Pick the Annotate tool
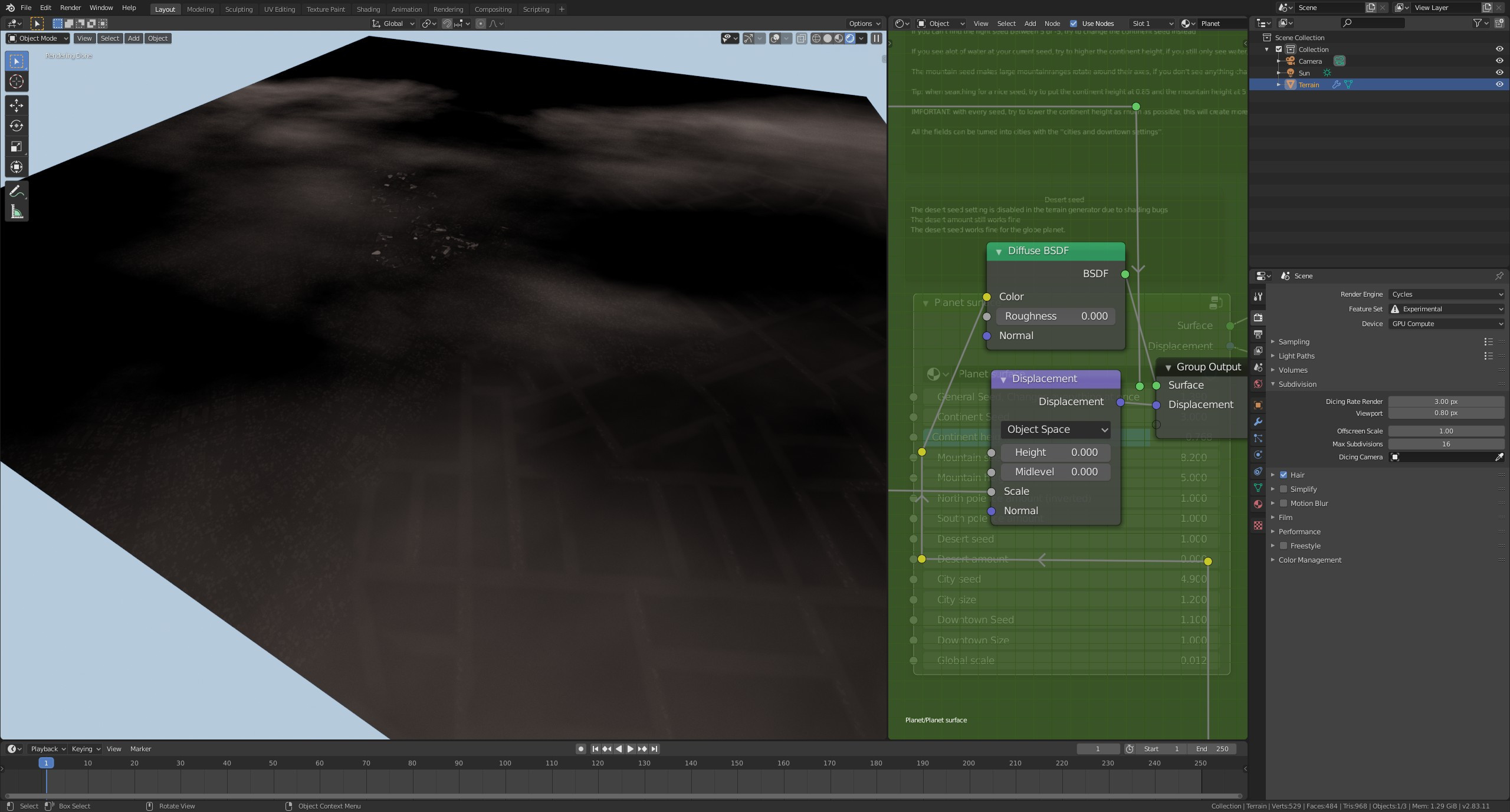The image size is (1510, 812). pyautogui.click(x=17, y=190)
